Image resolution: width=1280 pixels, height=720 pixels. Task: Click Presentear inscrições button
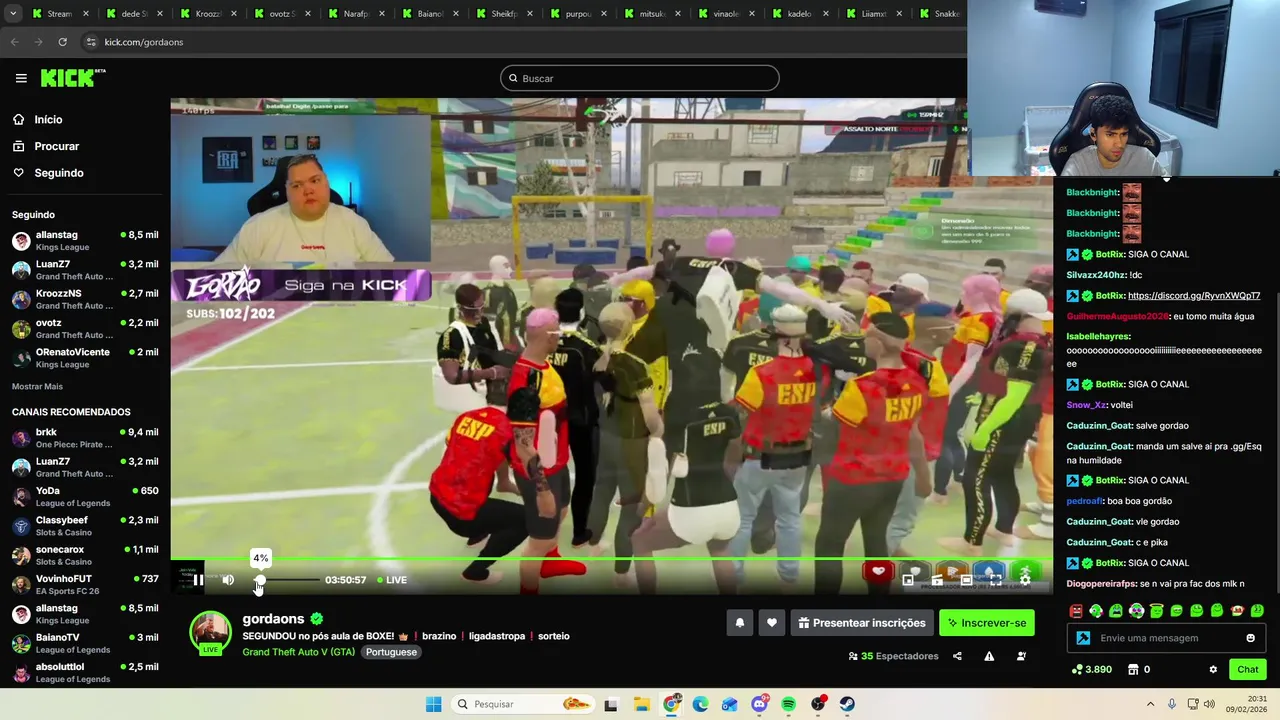pyautogui.click(x=862, y=623)
